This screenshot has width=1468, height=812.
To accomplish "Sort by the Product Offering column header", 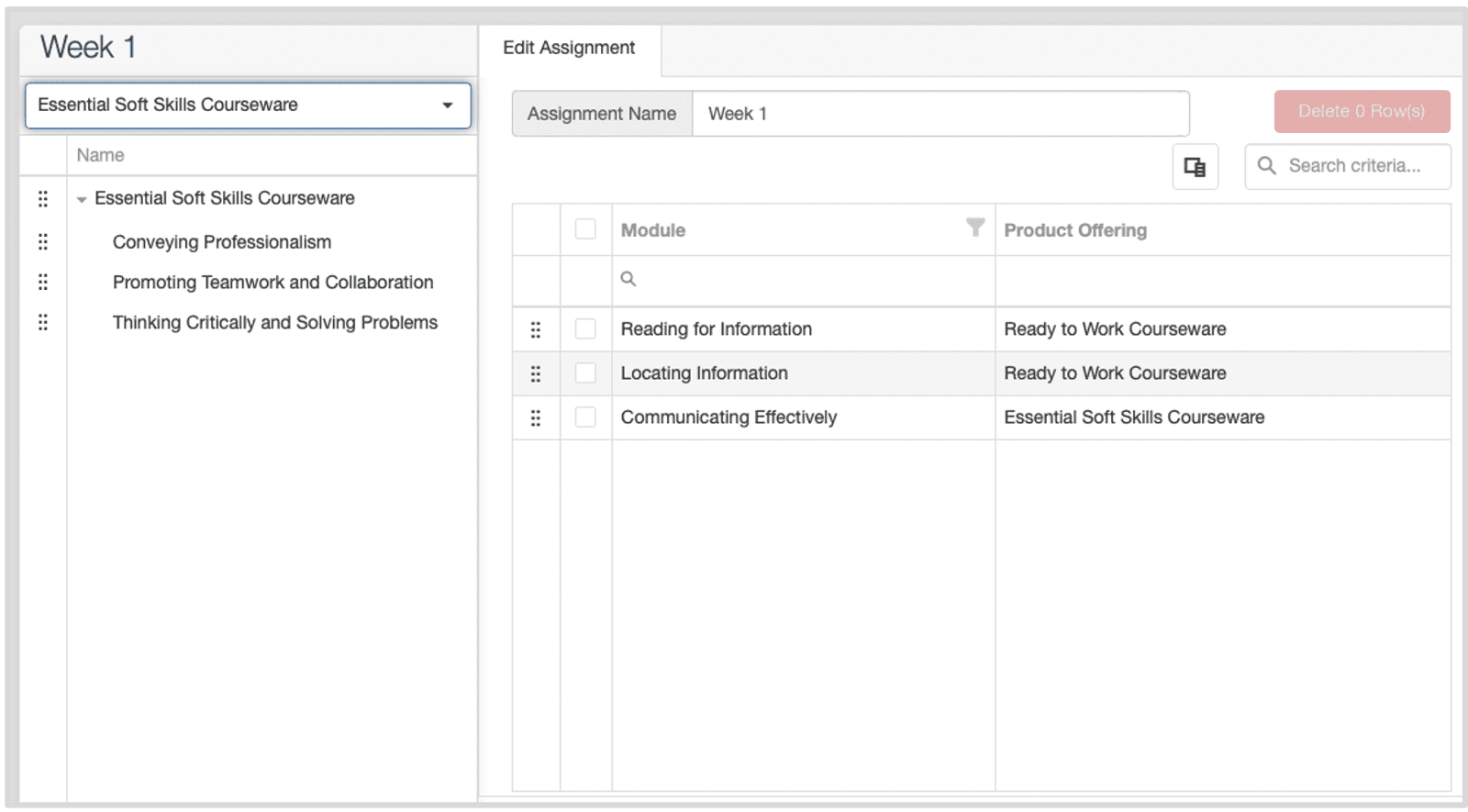I will tap(1075, 230).
